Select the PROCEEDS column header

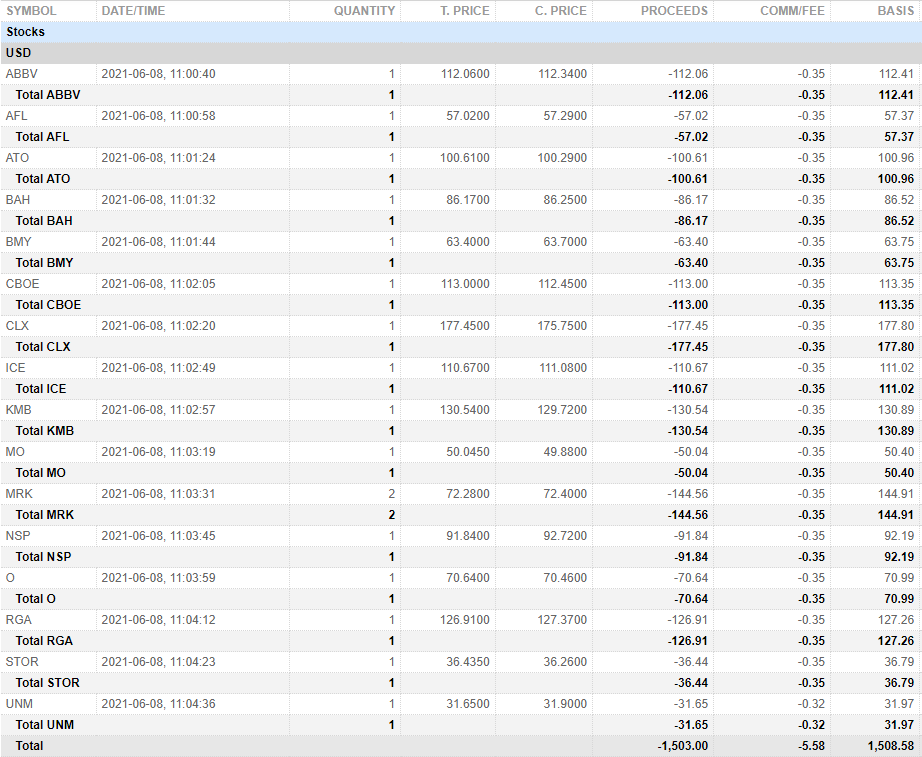(674, 11)
